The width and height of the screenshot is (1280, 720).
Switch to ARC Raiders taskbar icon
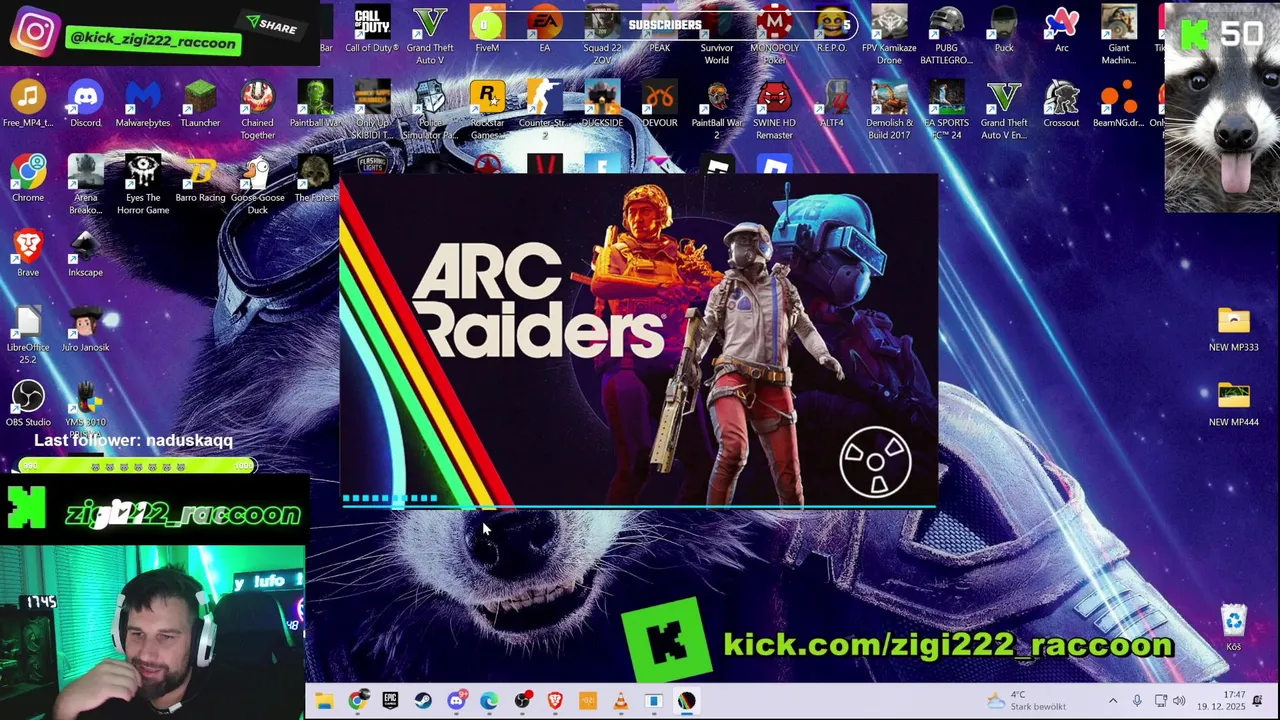[x=686, y=701]
